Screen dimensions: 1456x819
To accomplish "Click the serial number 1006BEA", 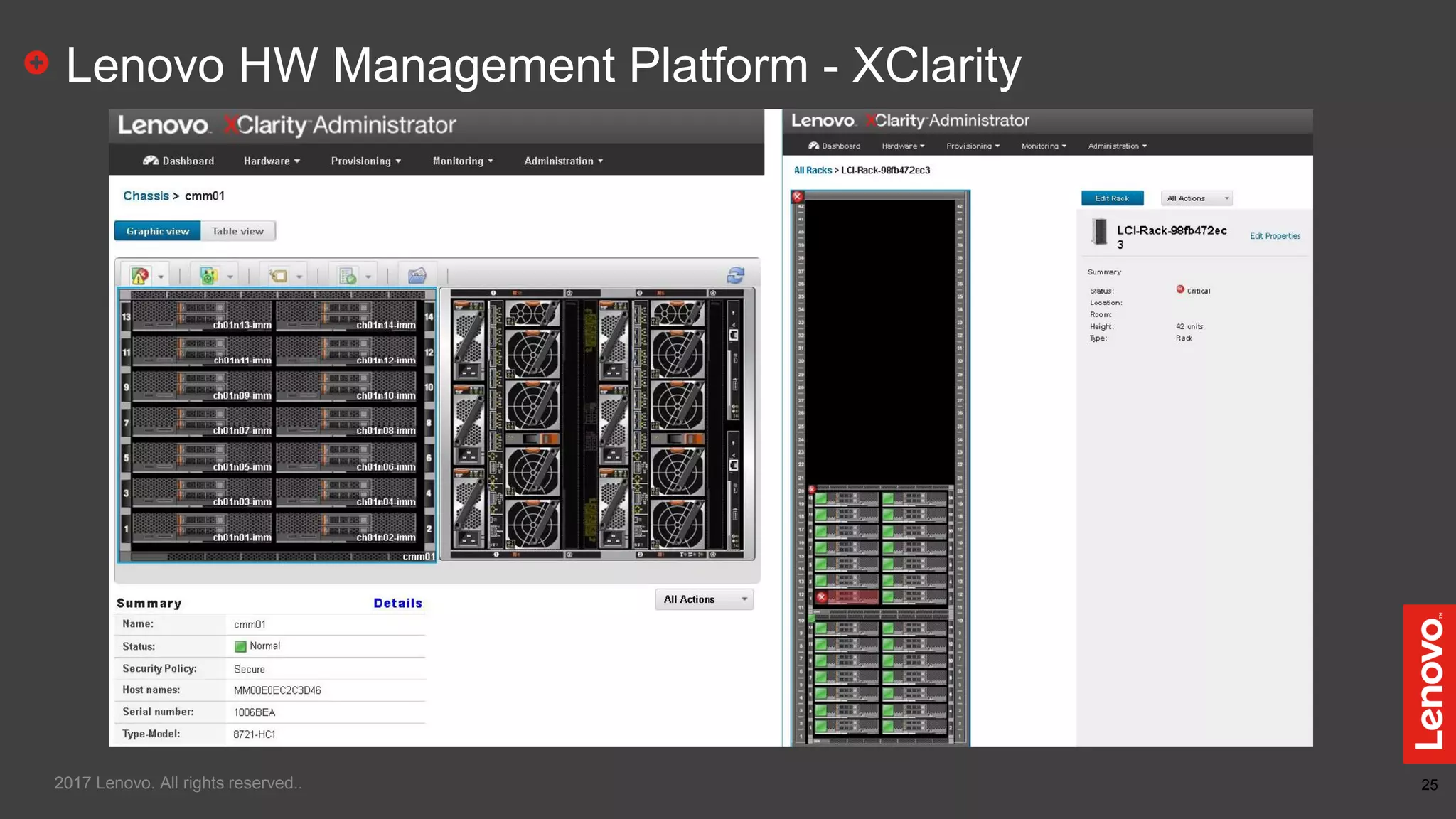I will pos(255,712).
